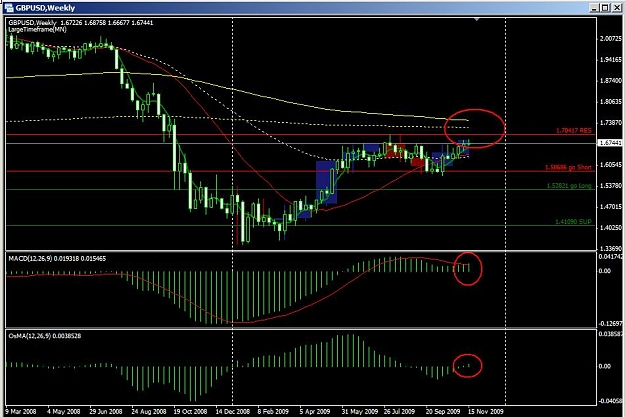This screenshot has width=625, height=417.
Task: Click the '20 Sep 2009' date label
Action: pos(443,411)
